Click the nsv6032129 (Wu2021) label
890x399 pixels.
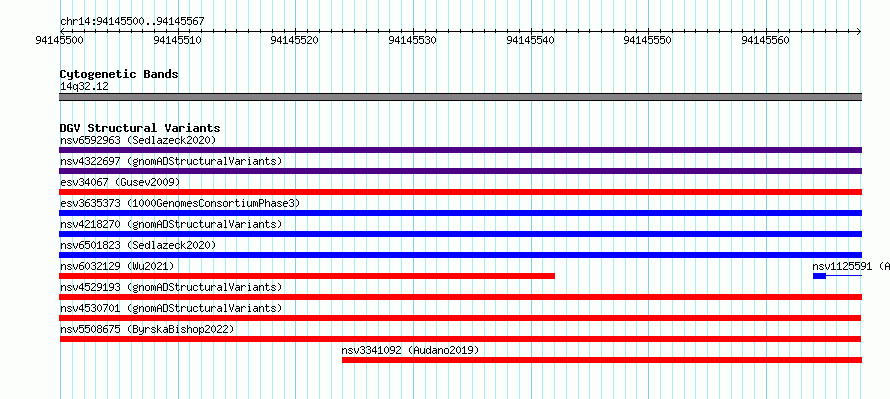[117, 266]
